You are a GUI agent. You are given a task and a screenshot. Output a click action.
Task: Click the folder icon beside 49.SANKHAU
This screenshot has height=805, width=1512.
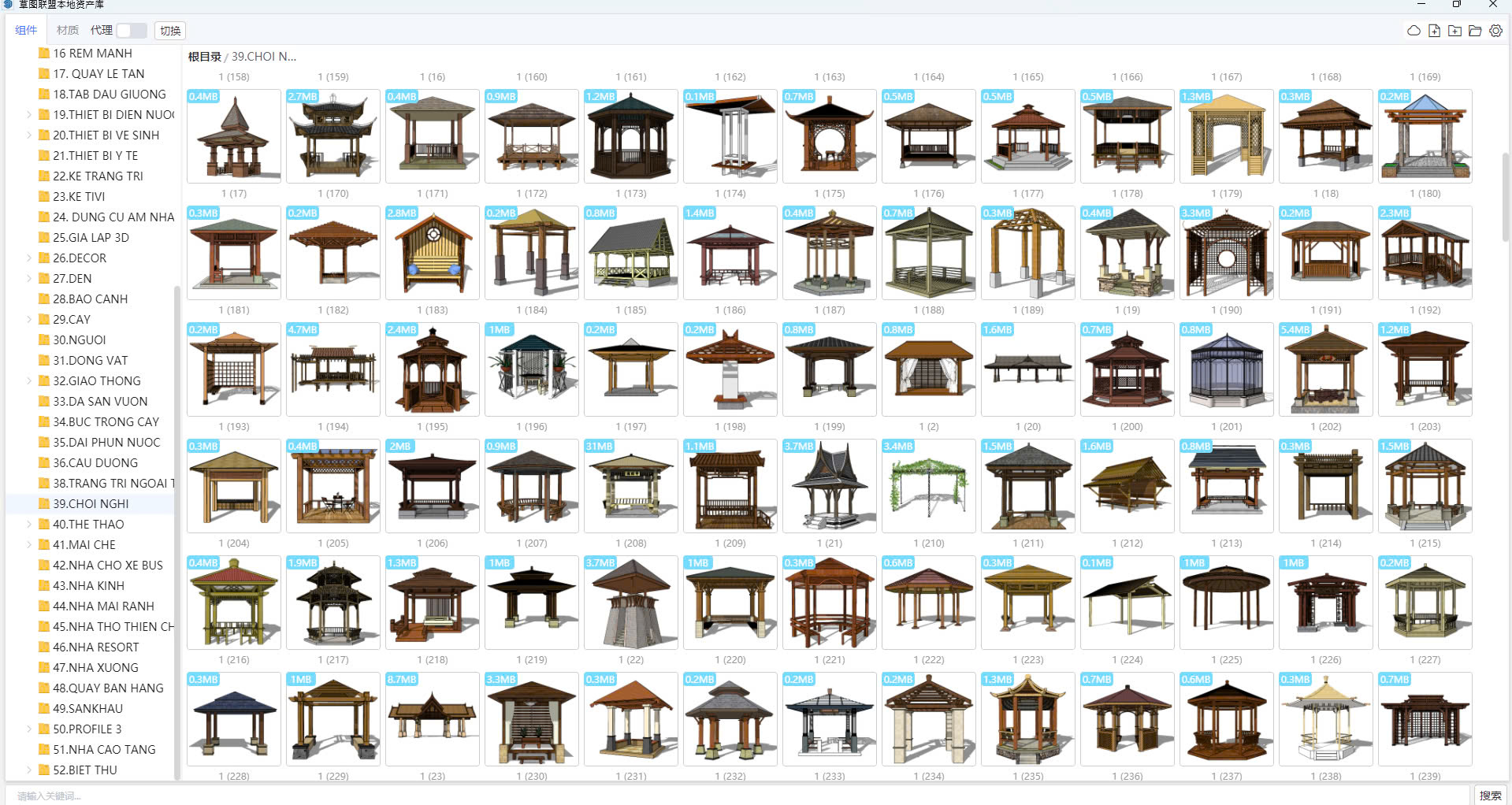[x=44, y=708]
